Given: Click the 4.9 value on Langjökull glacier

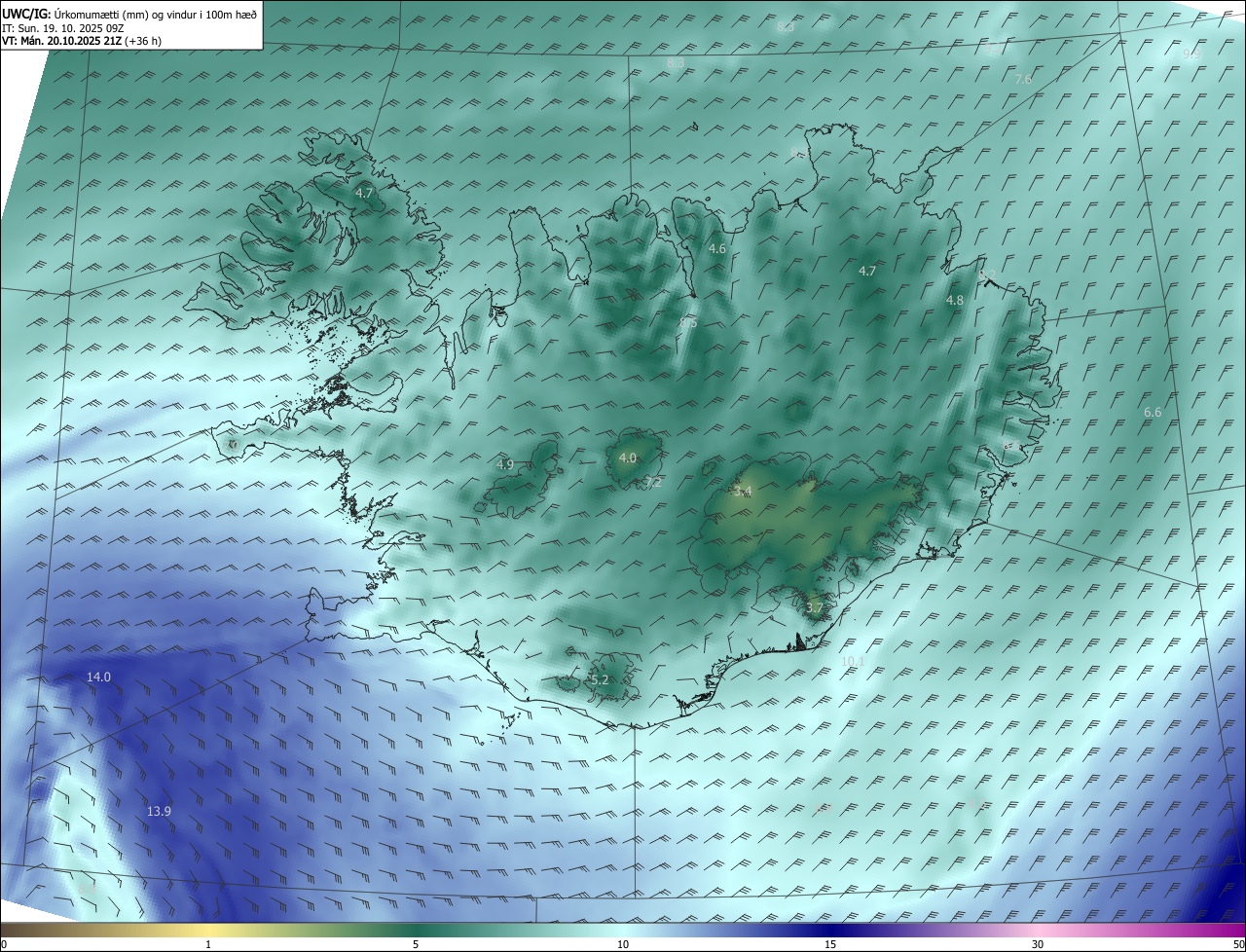Looking at the screenshot, I should [x=504, y=464].
